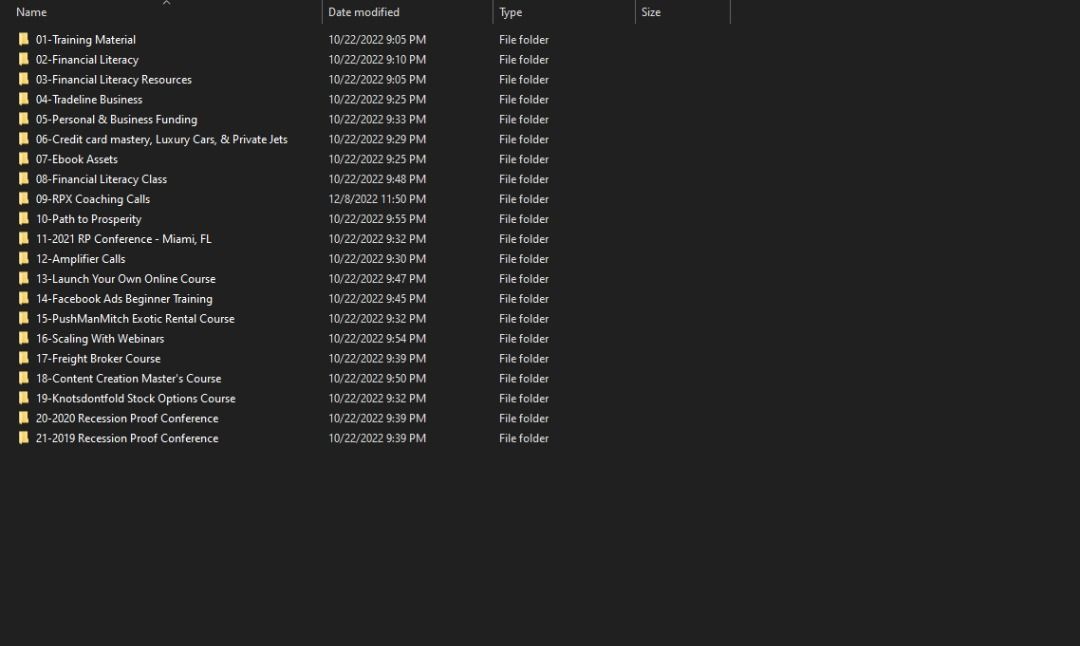The height and width of the screenshot is (646, 1080).
Task: Click the Type column header
Action: click(511, 13)
